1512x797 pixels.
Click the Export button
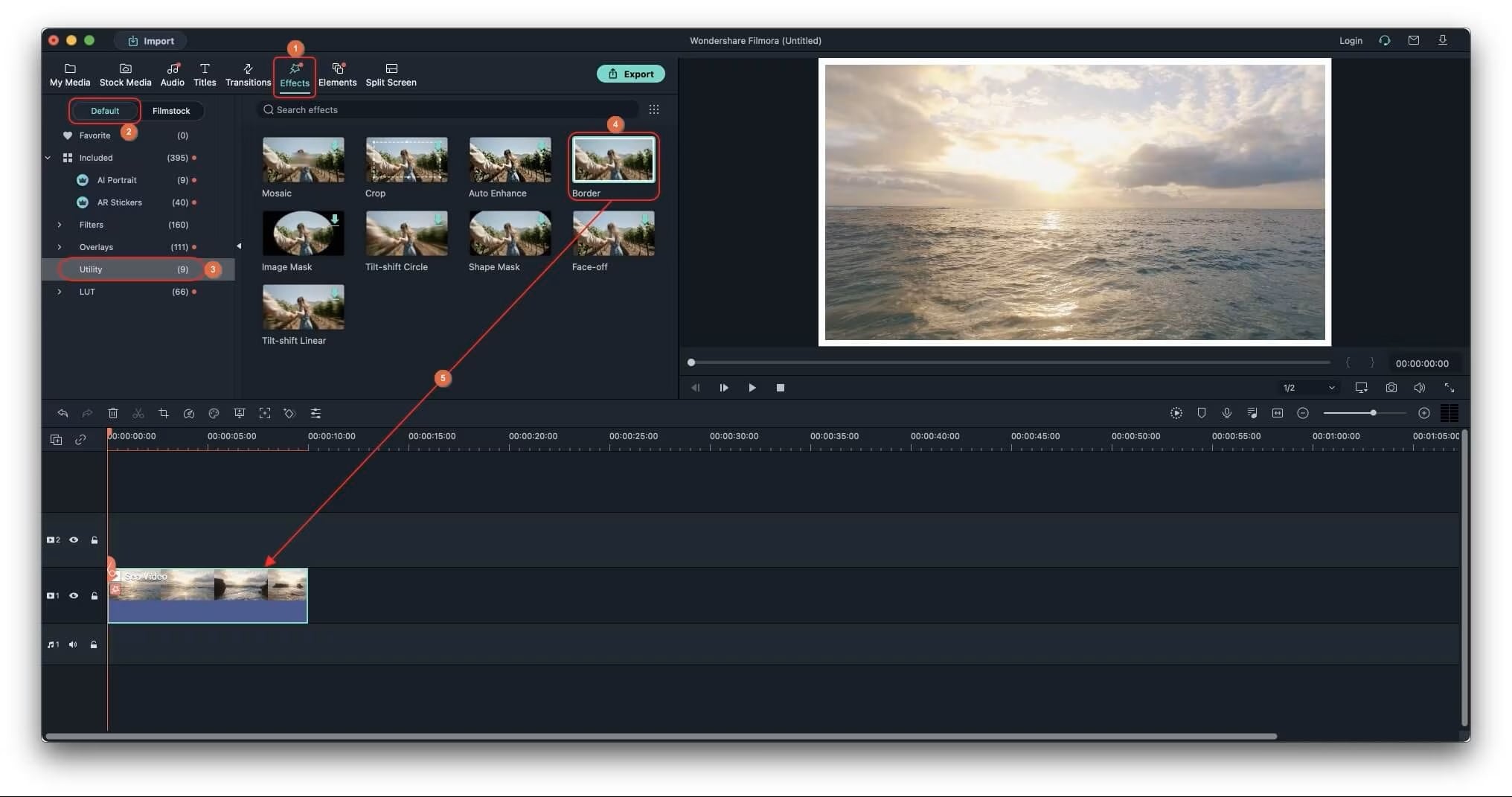(631, 74)
